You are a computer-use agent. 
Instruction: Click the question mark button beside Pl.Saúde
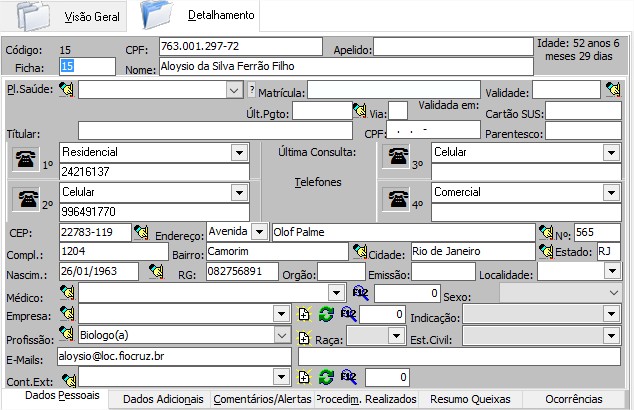(251, 89)
